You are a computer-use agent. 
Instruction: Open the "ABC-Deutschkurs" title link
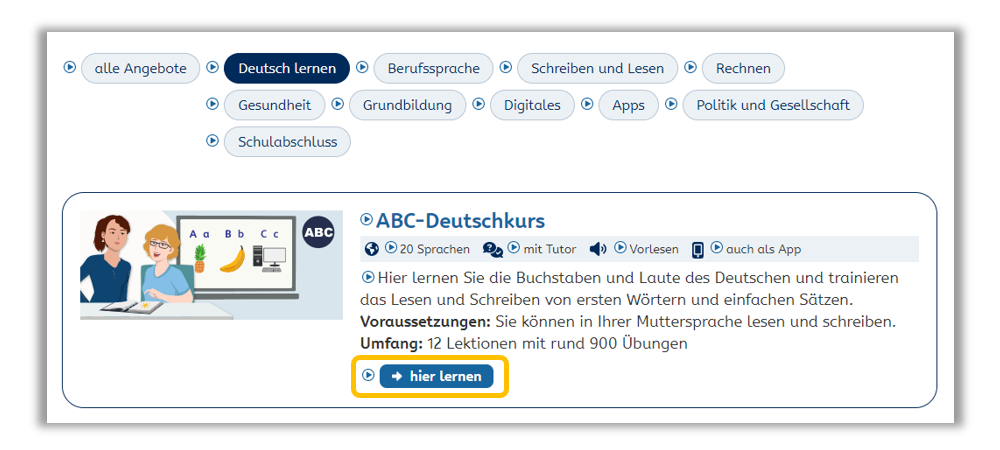460,220
